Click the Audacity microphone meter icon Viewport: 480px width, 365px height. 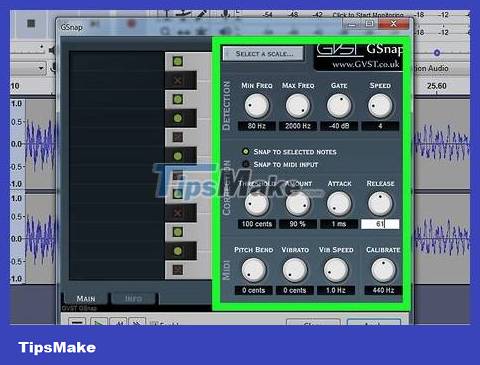[x=225, y=14]
